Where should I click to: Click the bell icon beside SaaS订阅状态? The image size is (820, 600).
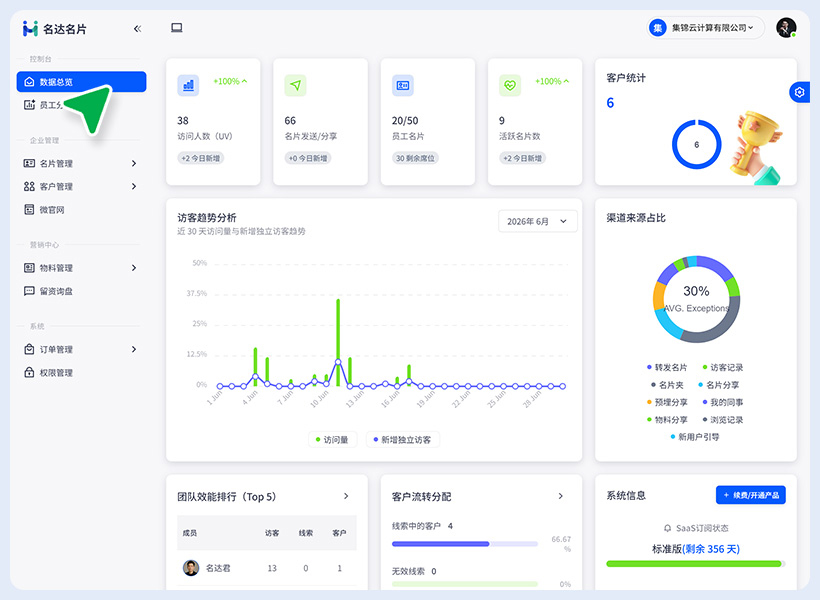667,528
